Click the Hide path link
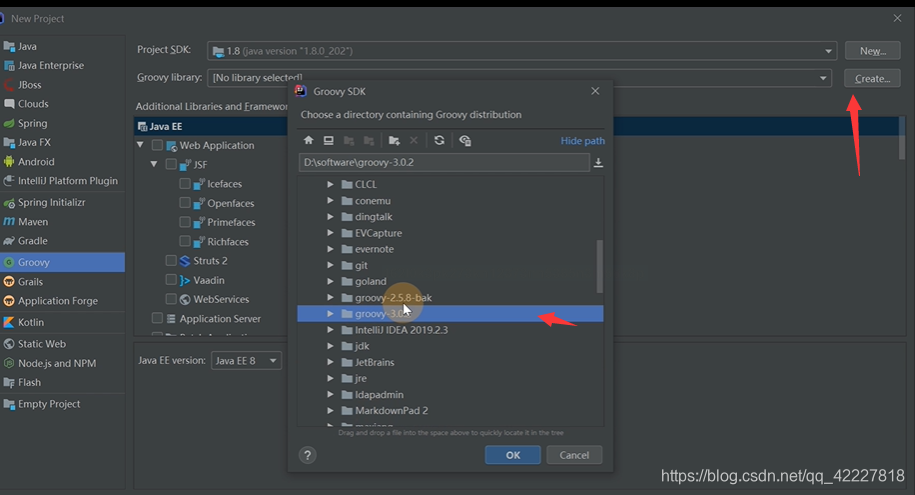This screenshot has height=495, width=915. pos(582,141)
